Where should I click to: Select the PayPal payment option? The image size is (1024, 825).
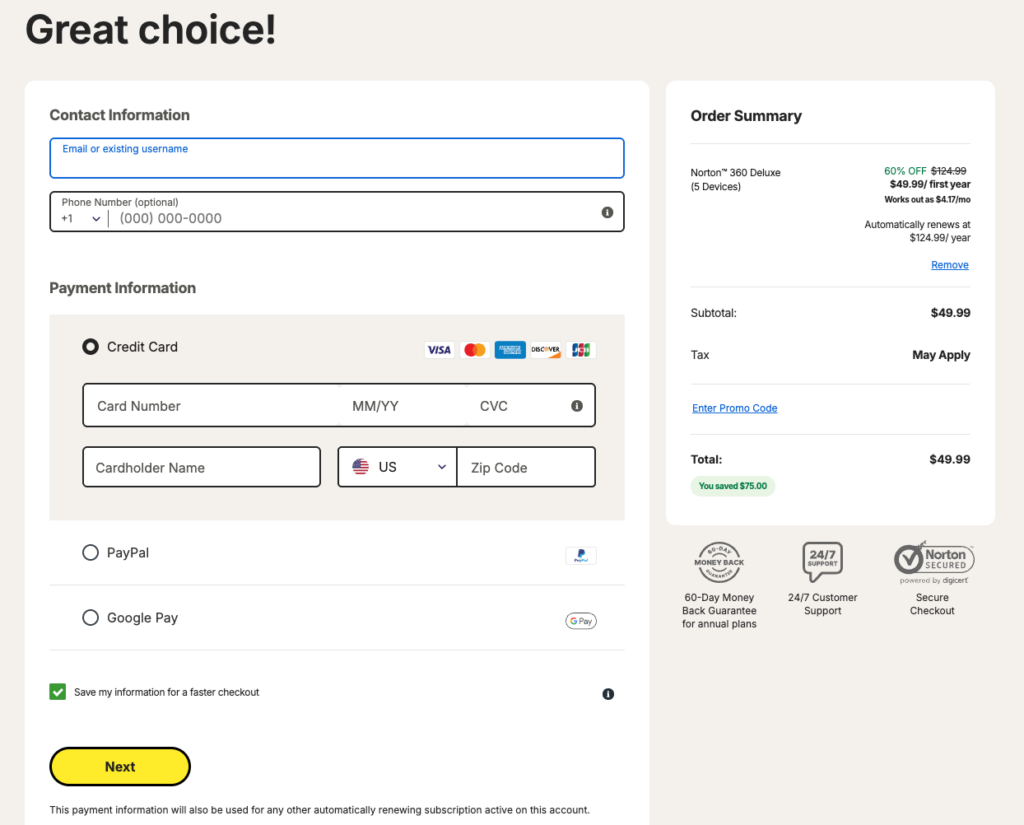pos(90,553)
